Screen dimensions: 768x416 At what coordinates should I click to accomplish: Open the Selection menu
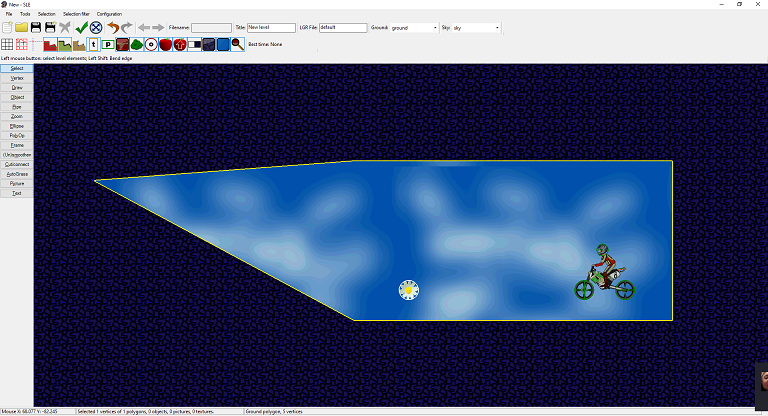pos(47,14)
